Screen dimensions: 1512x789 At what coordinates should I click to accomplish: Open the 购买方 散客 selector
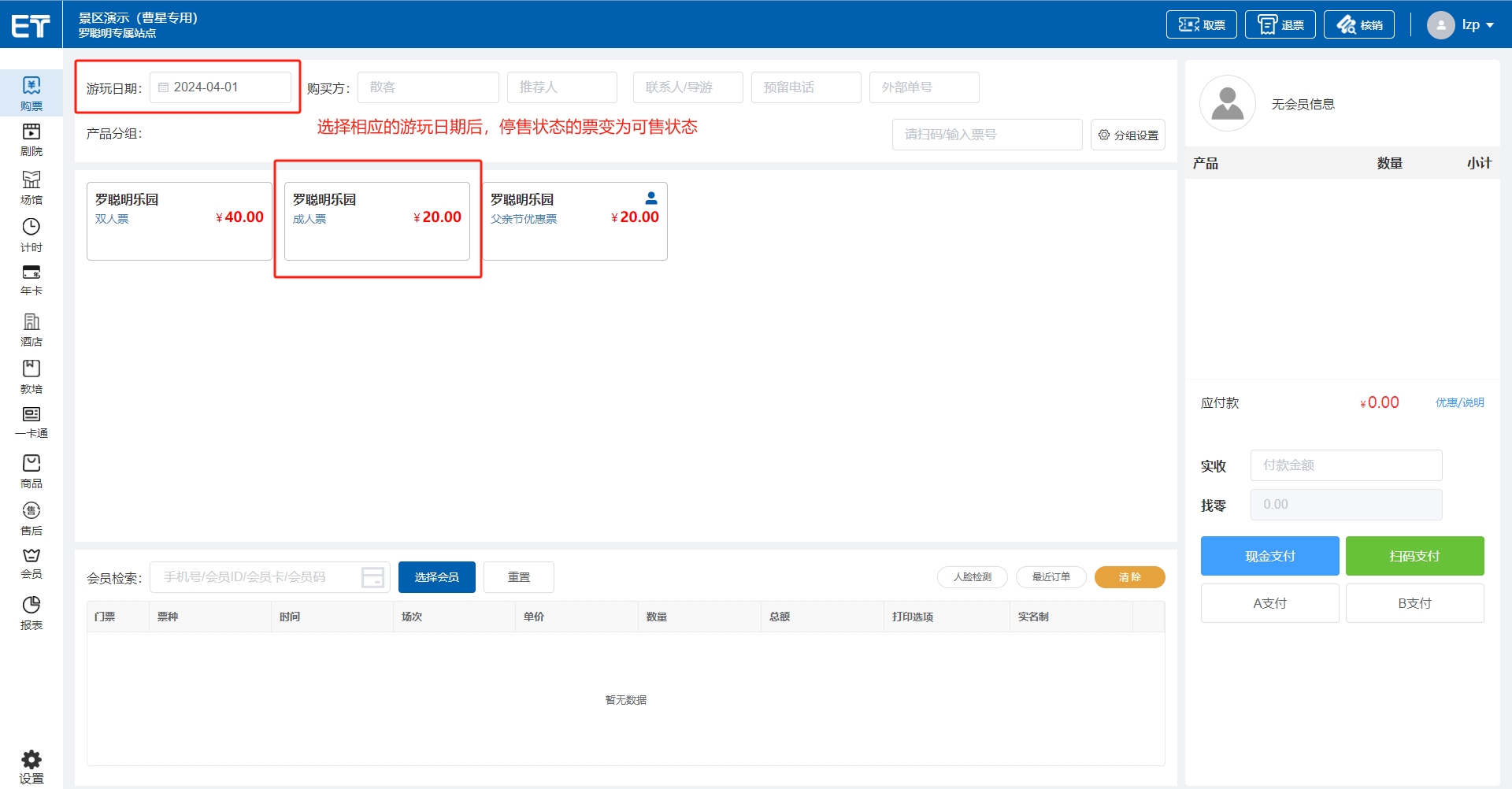tap(428, 87)
